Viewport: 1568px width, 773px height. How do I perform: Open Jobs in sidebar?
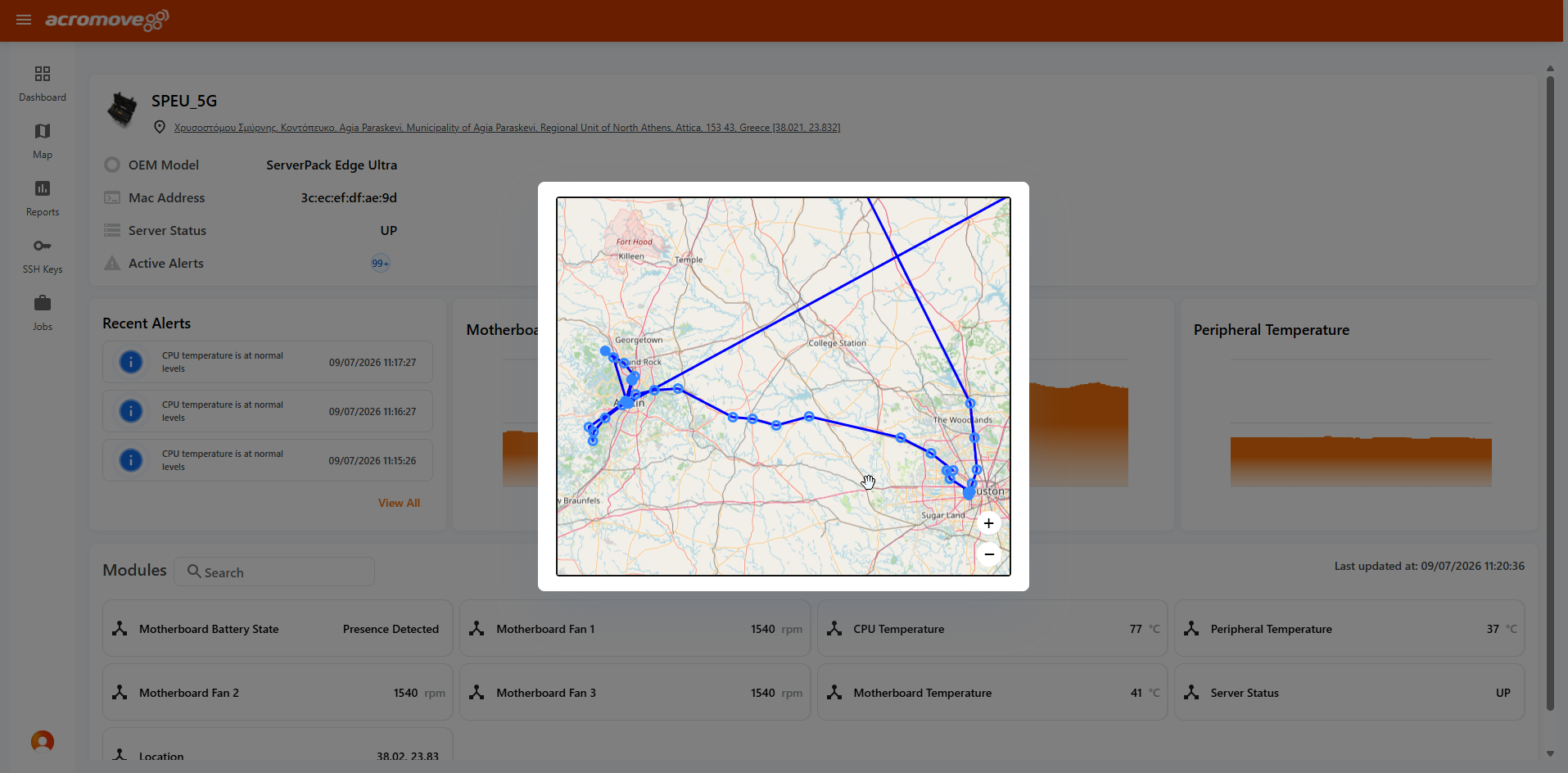coord(43,314)
